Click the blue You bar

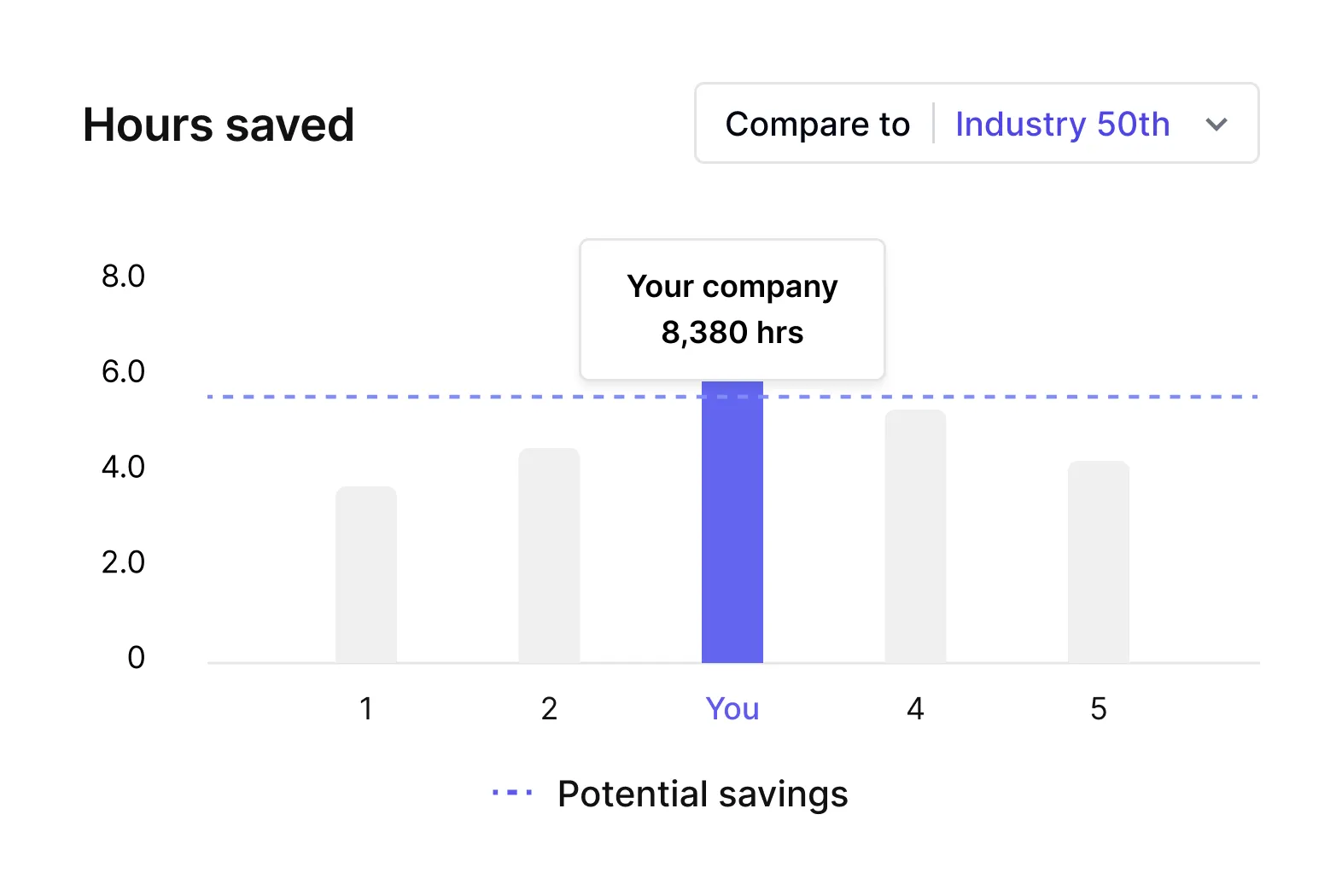click(732, 521)
